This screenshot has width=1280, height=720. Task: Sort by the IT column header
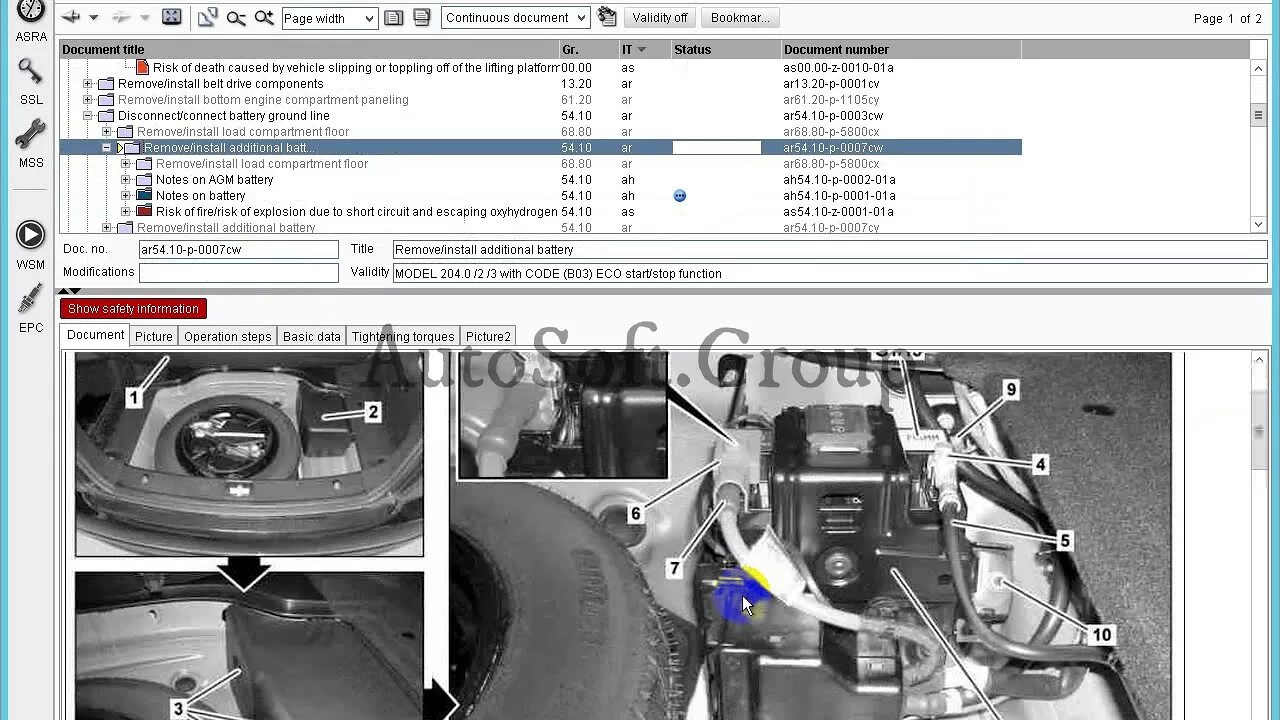coord(644,49)
